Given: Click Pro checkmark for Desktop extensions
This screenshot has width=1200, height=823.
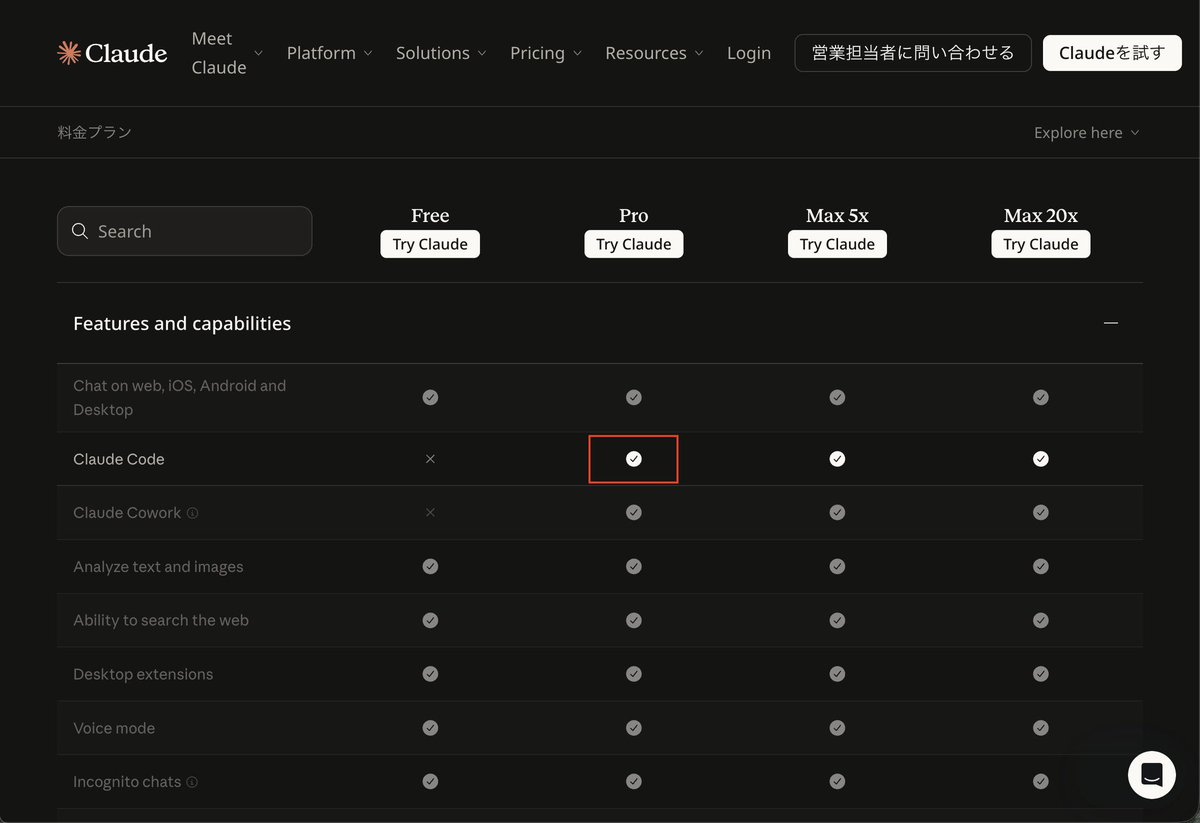Looking at the screenshot, I should click(634, 674).
